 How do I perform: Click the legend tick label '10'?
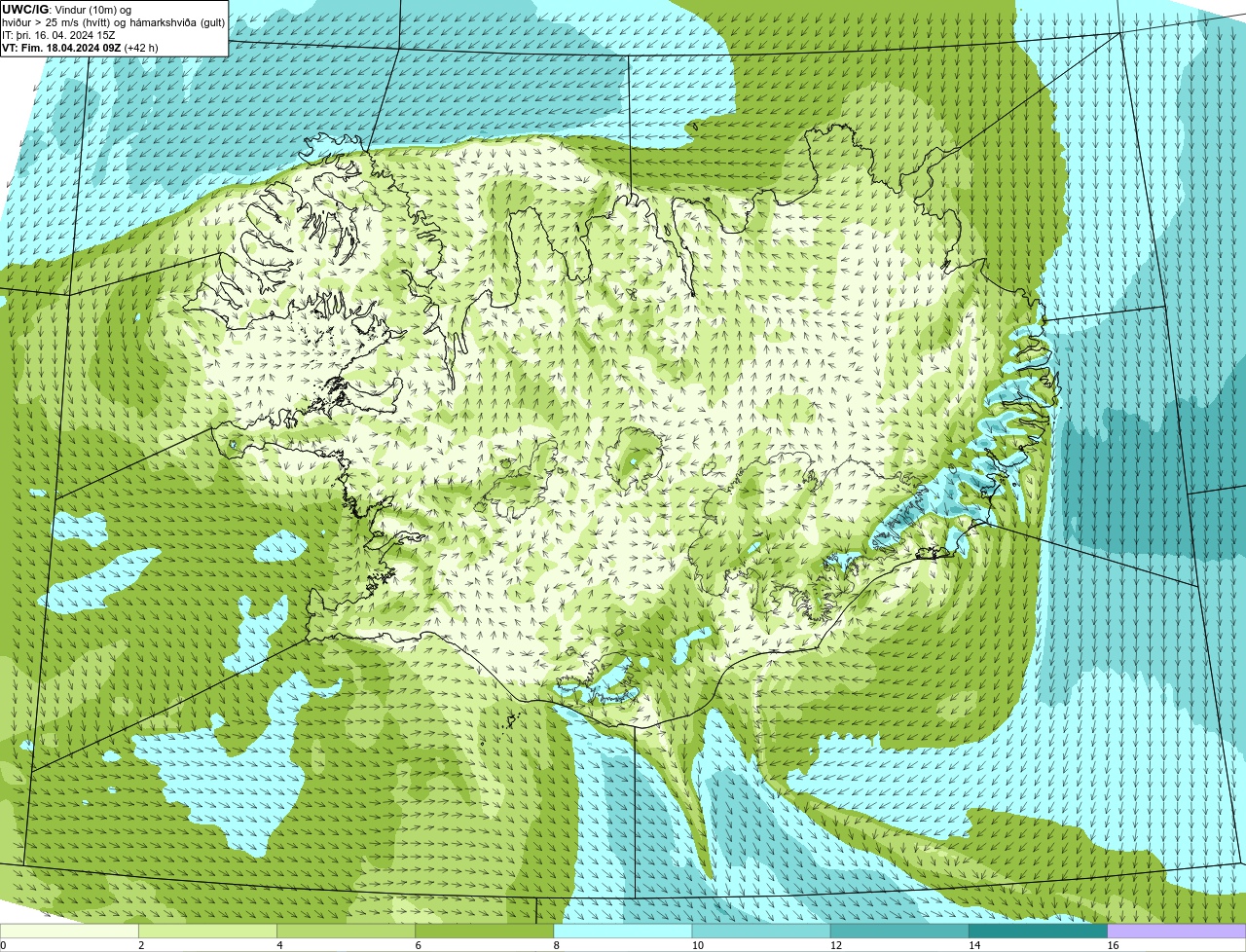click(698, 945)
